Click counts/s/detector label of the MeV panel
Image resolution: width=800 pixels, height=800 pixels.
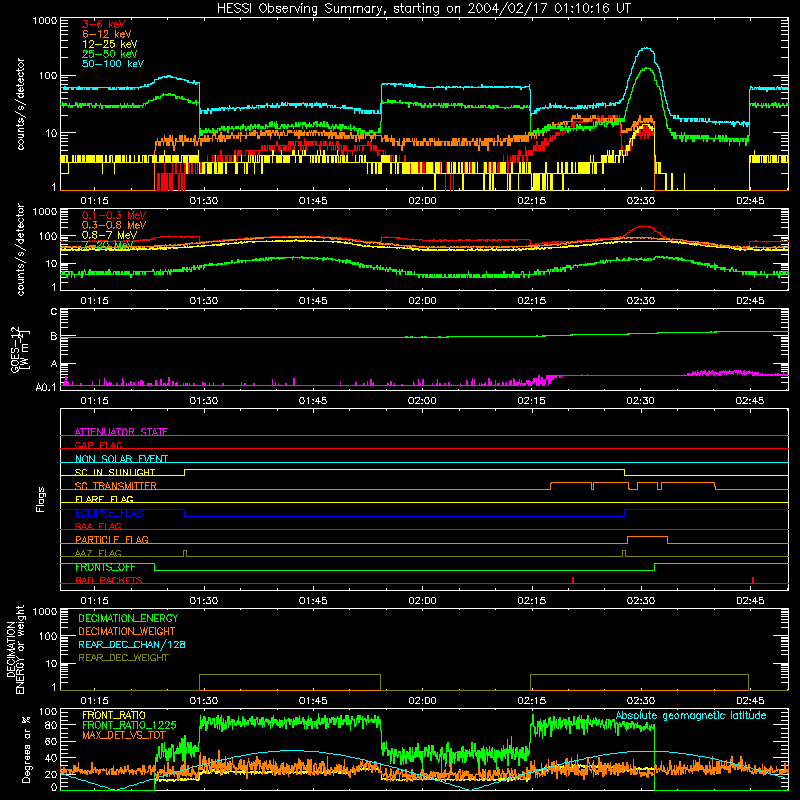pos(20,249)
